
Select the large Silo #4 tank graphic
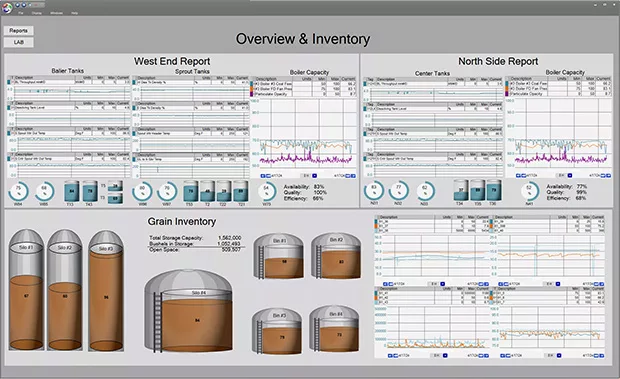pyautogui.click(x=189, y=311)
